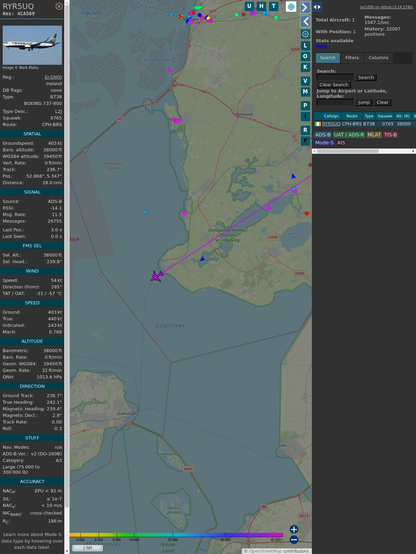Image resolution: width=416 pixels, height=554 pixels.
Task: Click the center-on-location target icon
Action: (305, 34)
